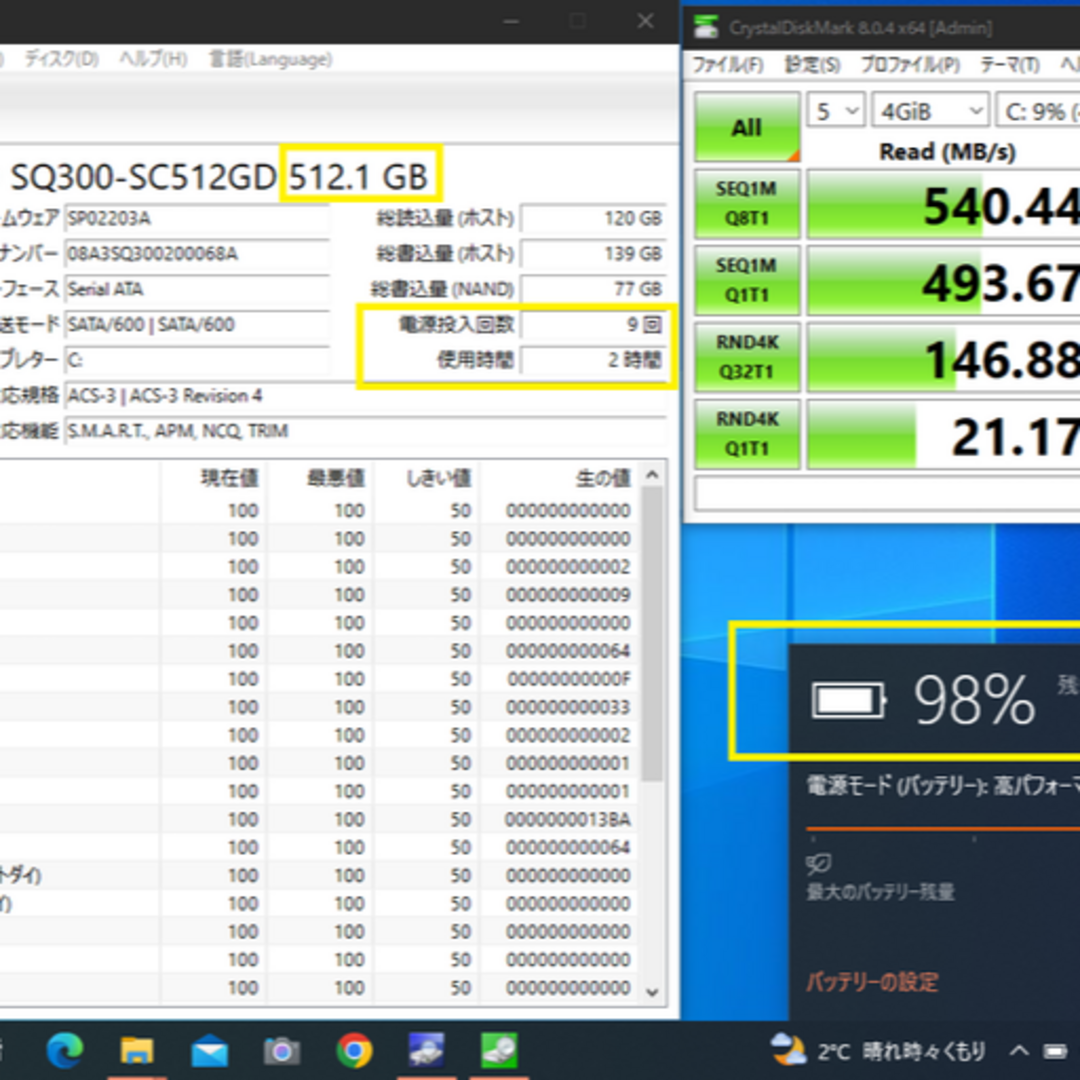Open ヘルプ(H) menu in CrystalDiskInfo
1080x1080 pixels.
pos(153,59)
